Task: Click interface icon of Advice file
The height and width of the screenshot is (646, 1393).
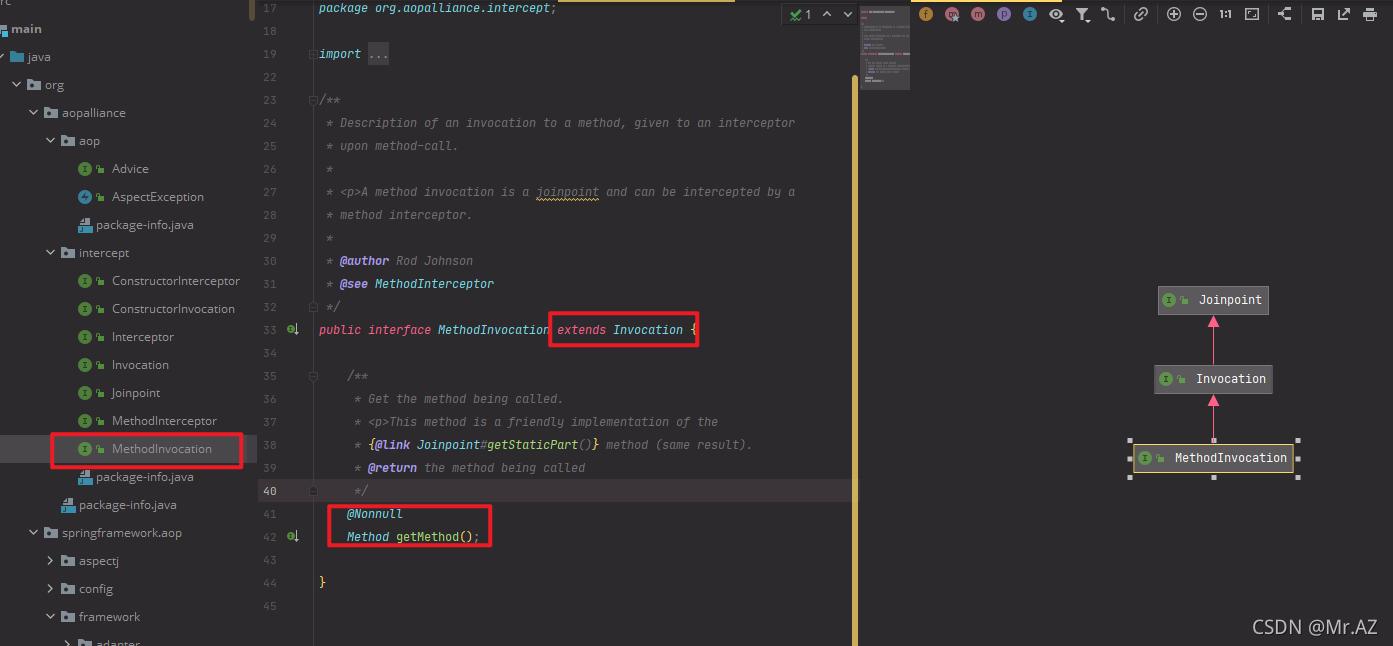Action: [85, 169]
